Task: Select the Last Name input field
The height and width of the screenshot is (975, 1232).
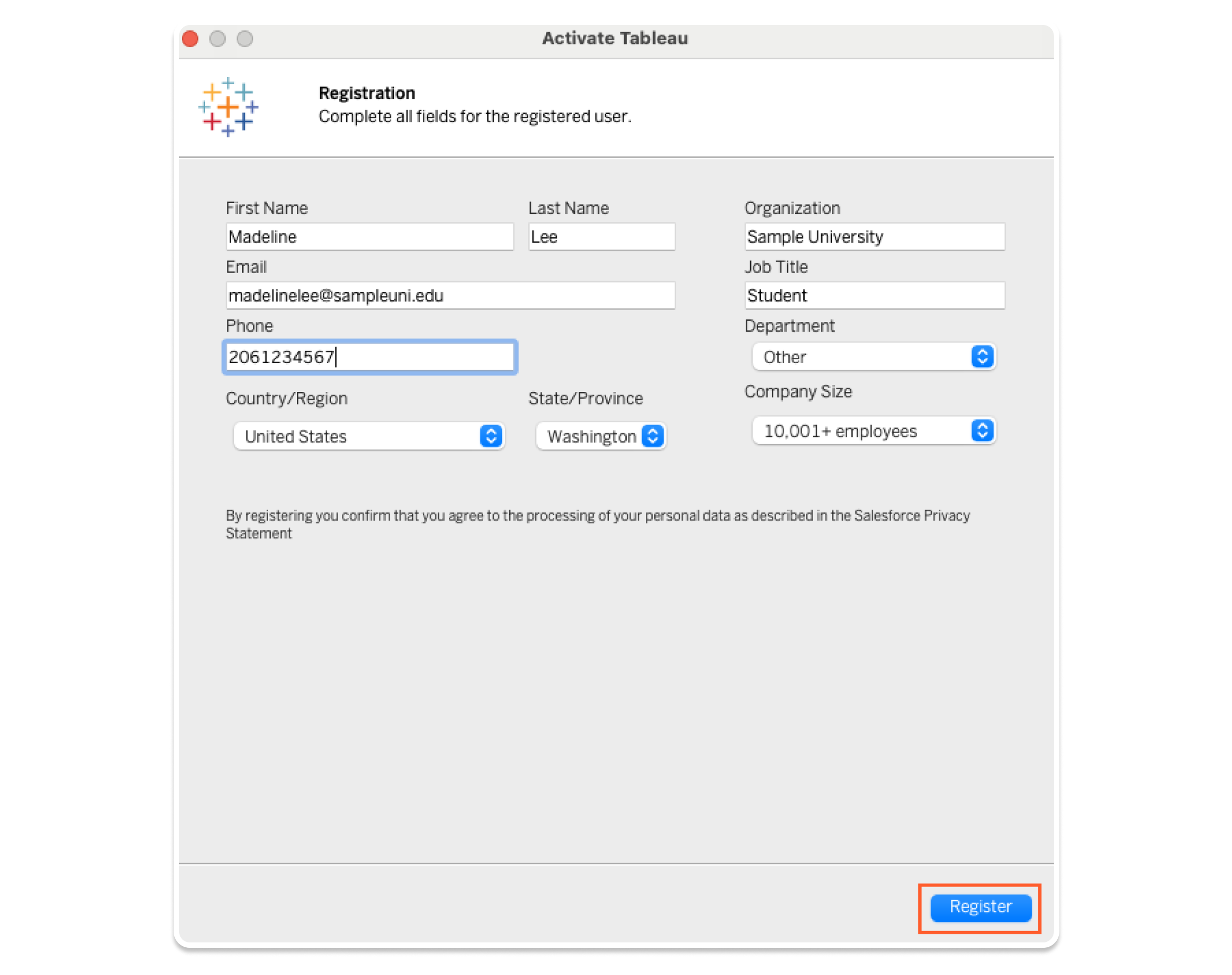Action: pos(601,237)
